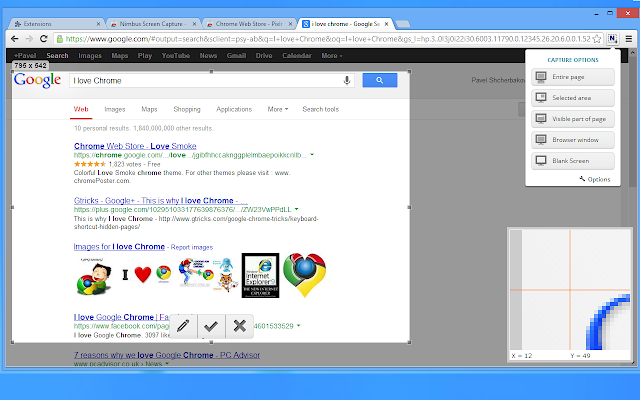This screenshot has width=640, height=400.
Task: Choose Visible part of page capture
Action: pyautogui.click(x=573, y=119)
